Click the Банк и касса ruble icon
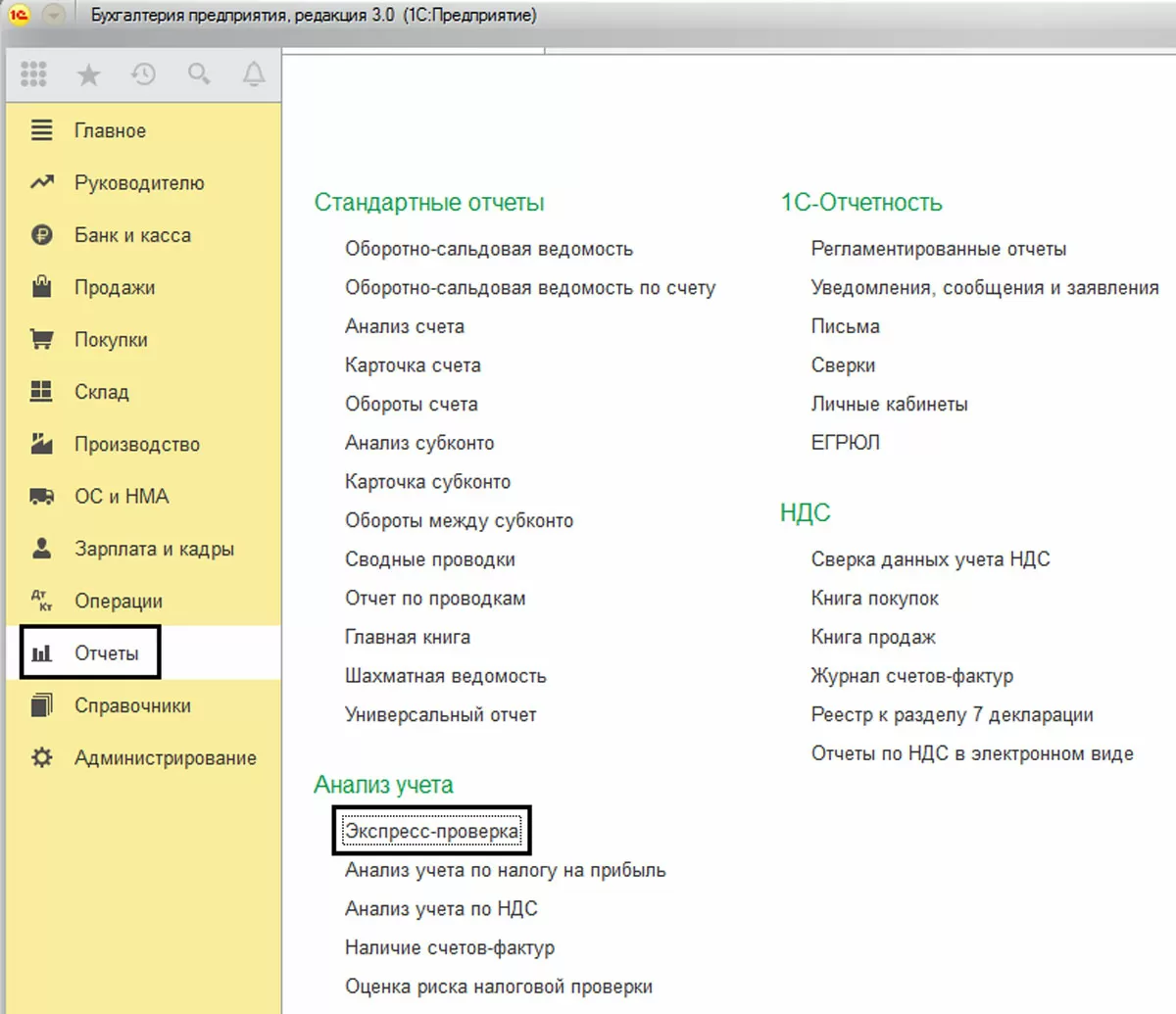This screenshot has width=1176, height=1014. click(41, 235)
